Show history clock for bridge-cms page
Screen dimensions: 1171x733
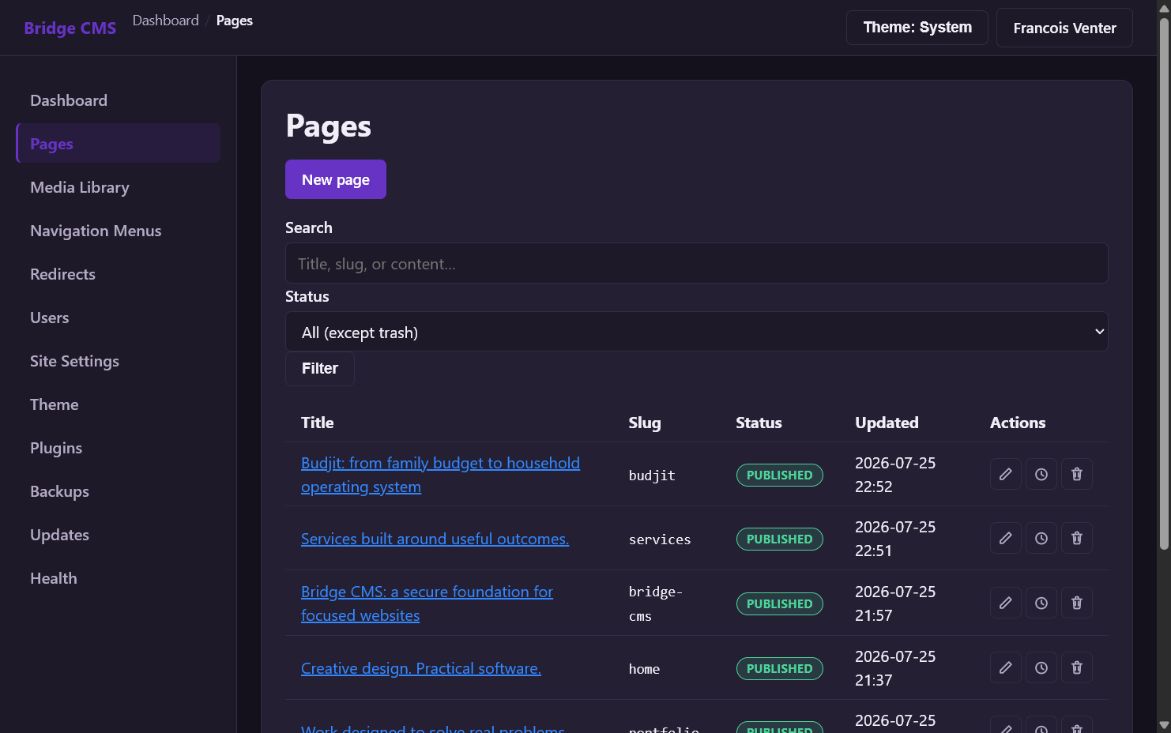point(1041,602)
